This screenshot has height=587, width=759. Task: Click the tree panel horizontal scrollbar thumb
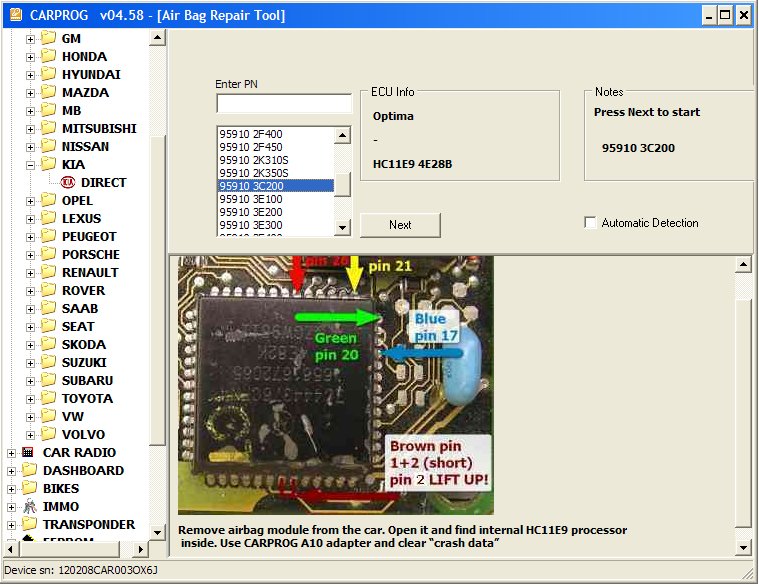point(69,549)
